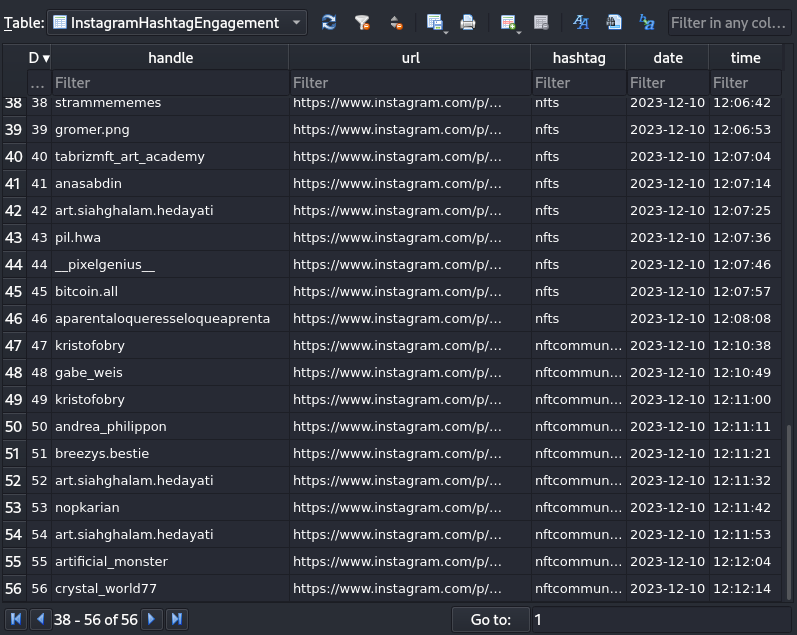Clear all filters with funnel icon
The height and width of the screenshot is (635, 797).
click(362, 22)
